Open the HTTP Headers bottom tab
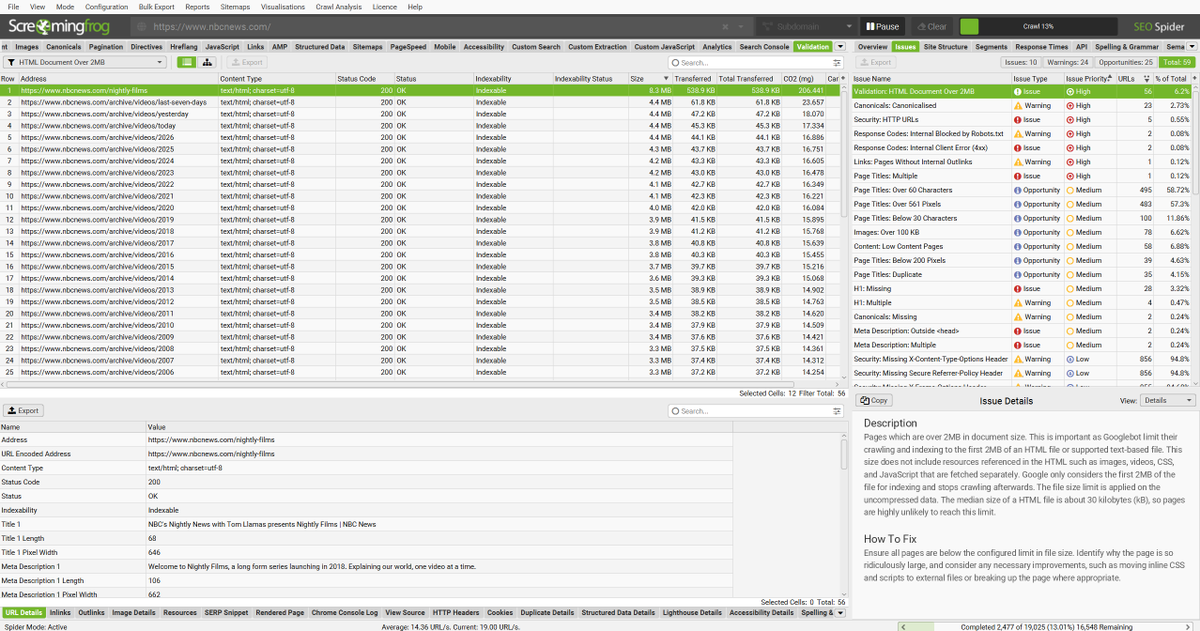 [456, 613]
